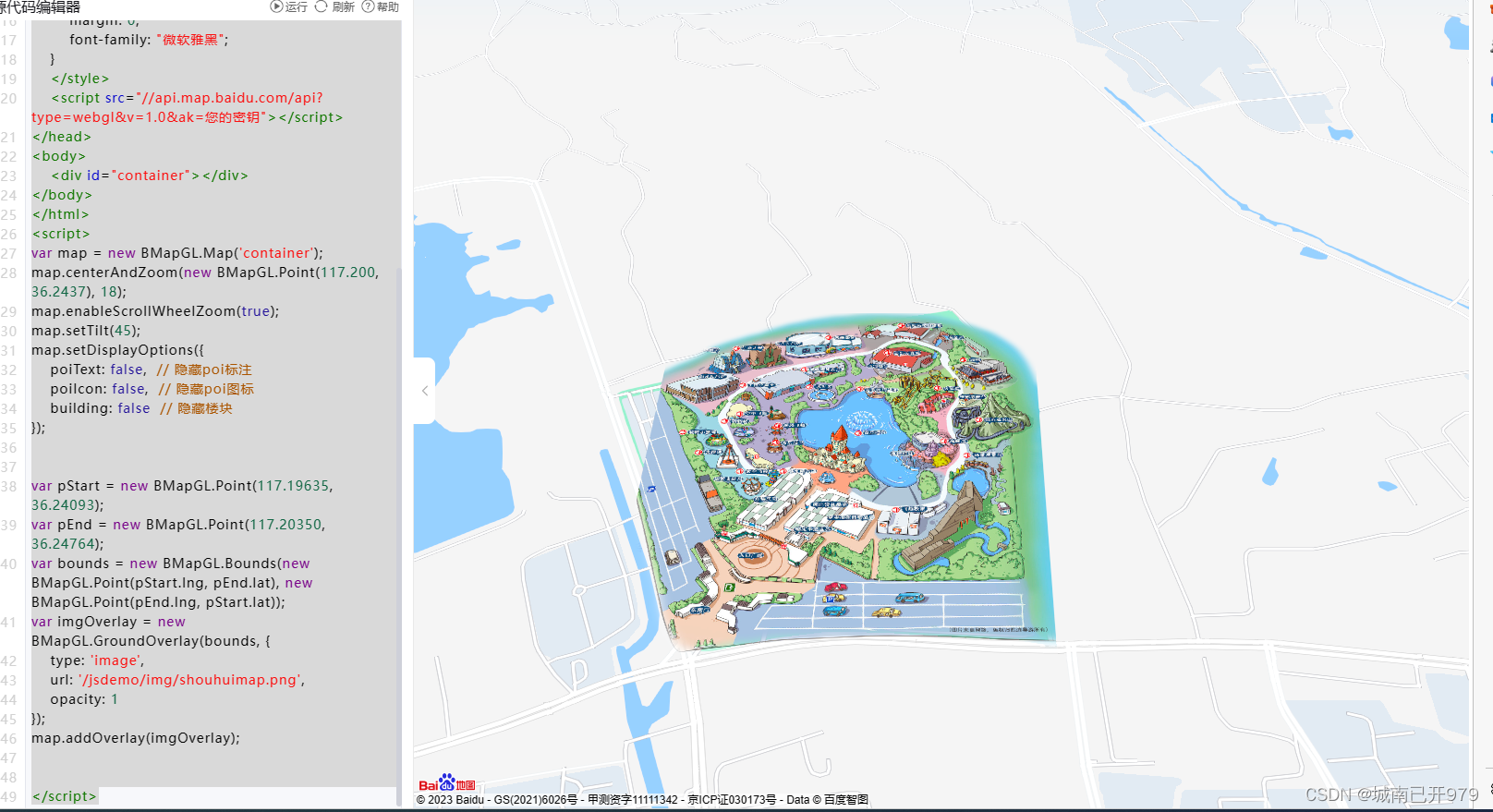Click the 'opacity: 1' code line
Viewport: 1493px width, 812px height.
pos(84,699)
